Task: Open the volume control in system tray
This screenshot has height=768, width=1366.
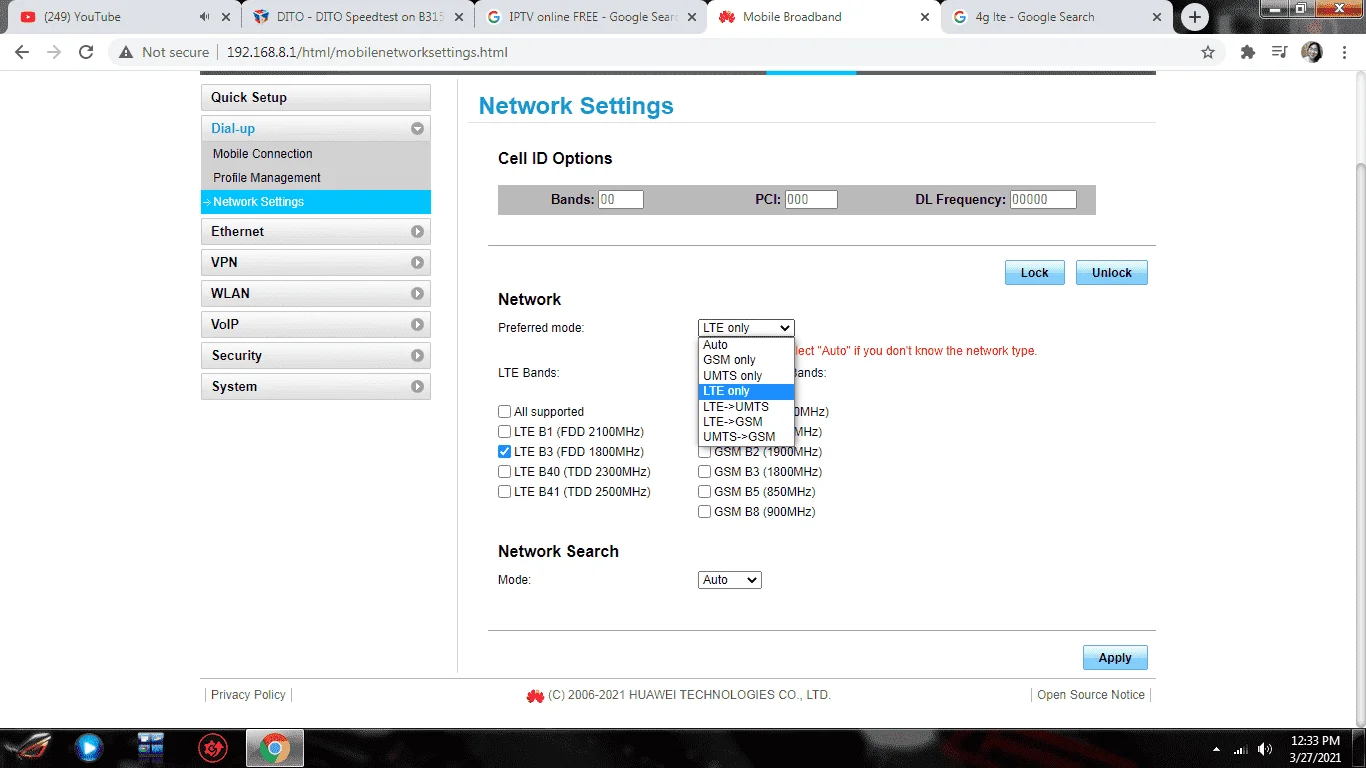Action: click(x=1265, y=749)
